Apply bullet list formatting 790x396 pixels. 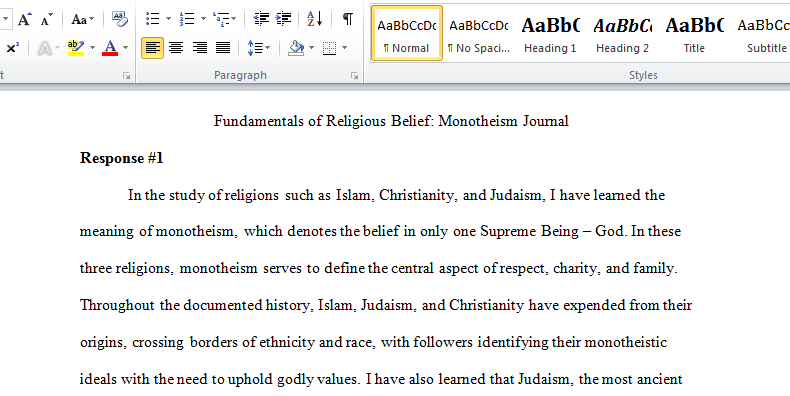point(153,19)
